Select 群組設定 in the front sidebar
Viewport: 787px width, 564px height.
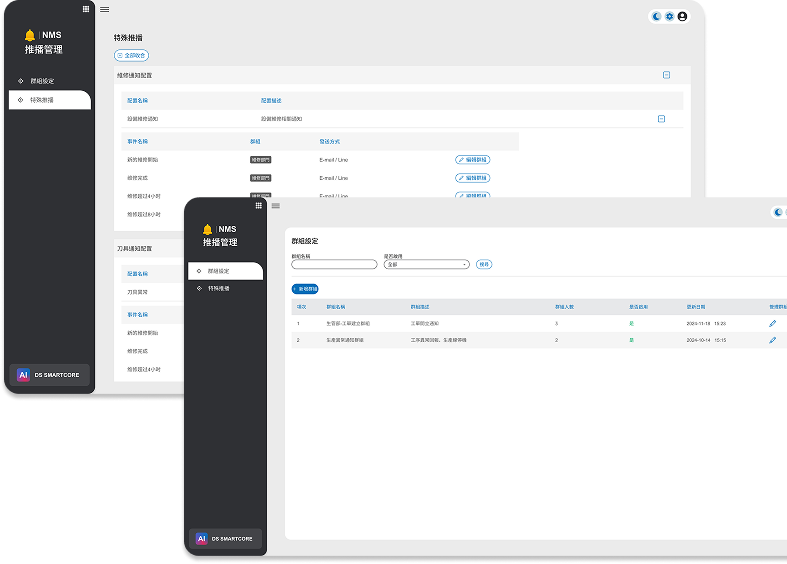tap(225, 271)
